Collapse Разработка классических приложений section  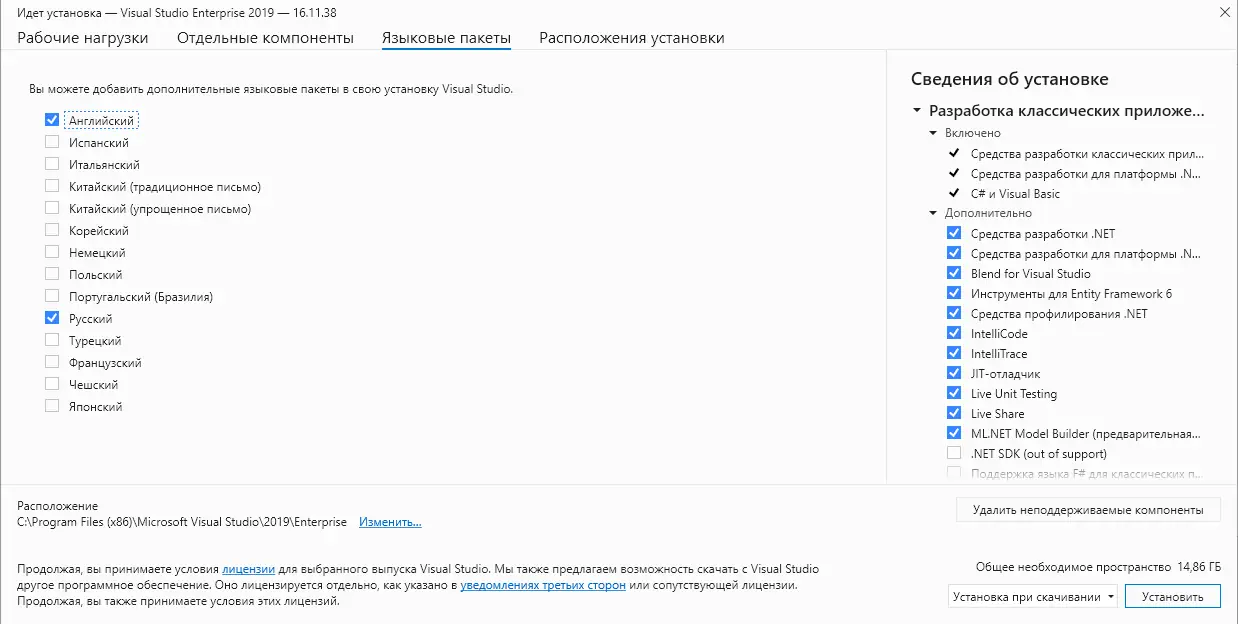tap(916, 111)
